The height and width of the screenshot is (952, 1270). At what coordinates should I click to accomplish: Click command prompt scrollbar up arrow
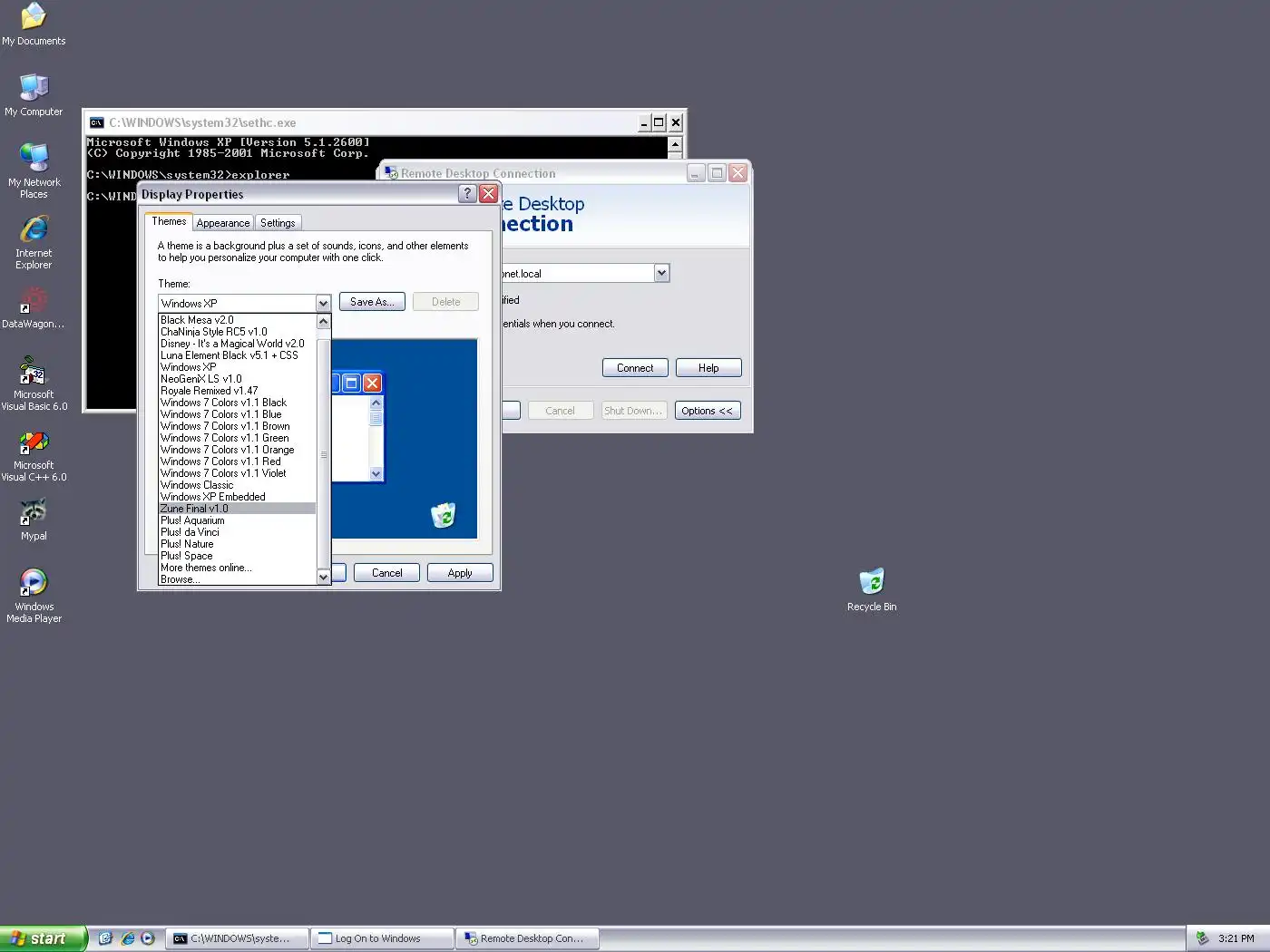click(675, 144)
